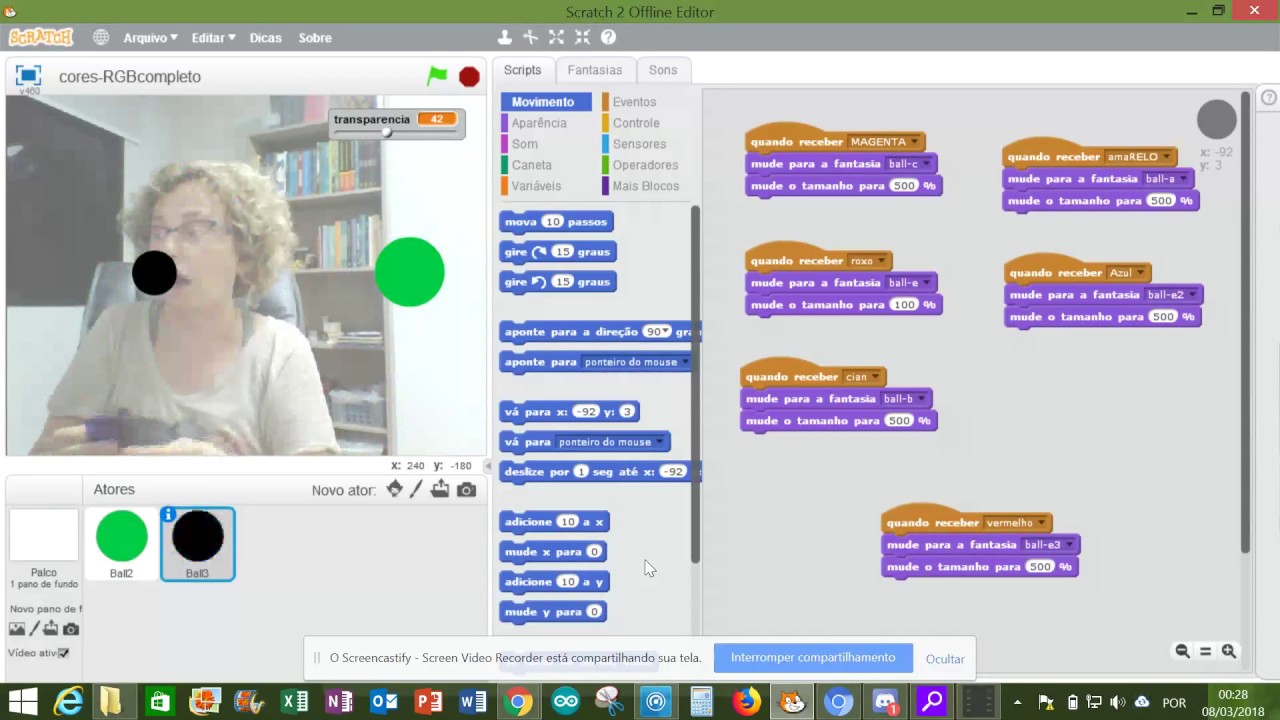Click Interromper compartilhamento button
The width and height of the screenshot is (1280, 720).
click(813, 657)
